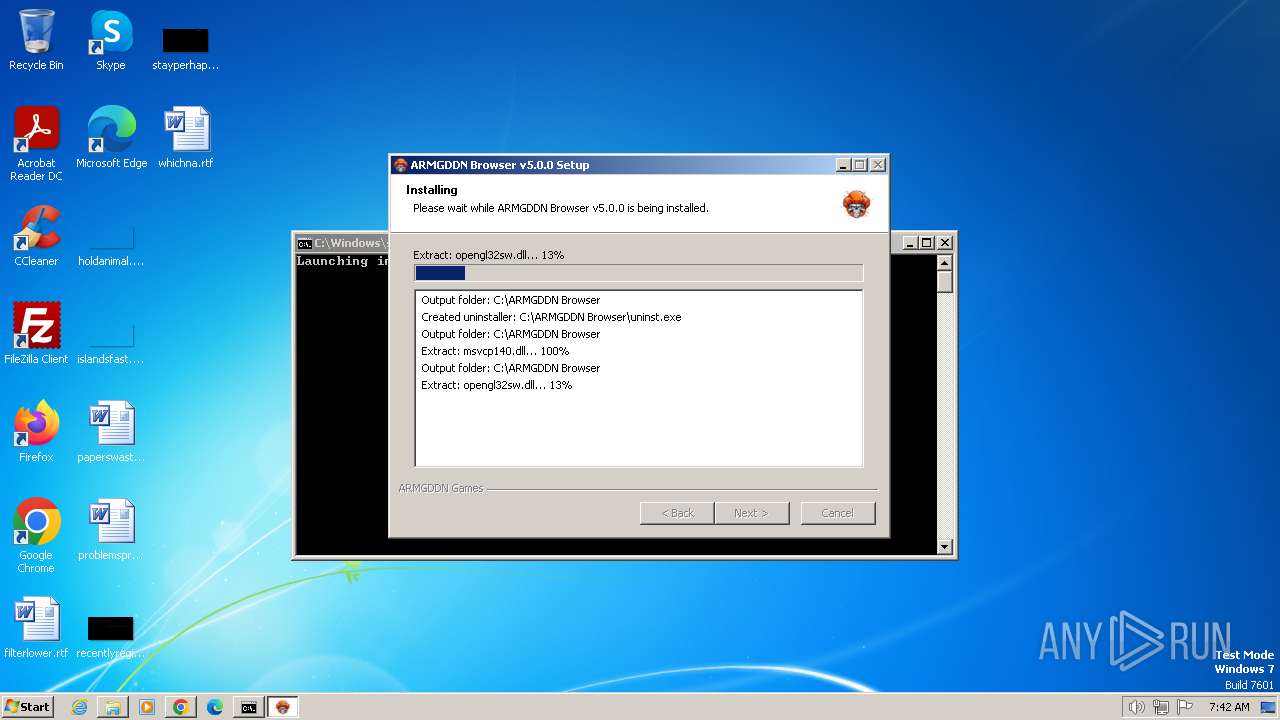Click the 'Created uninstaller' log line

551,317
